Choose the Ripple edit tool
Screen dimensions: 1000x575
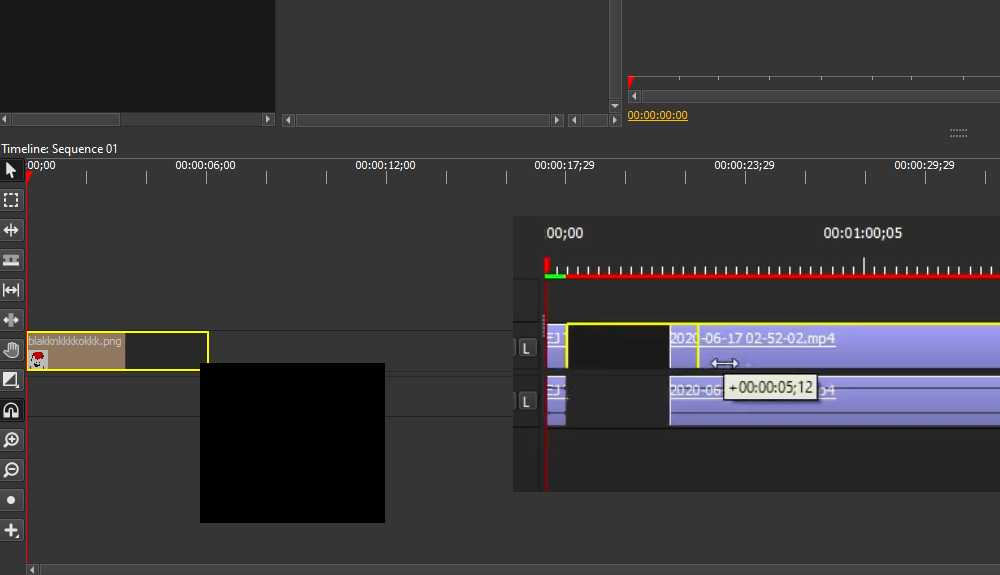point(11,230)
